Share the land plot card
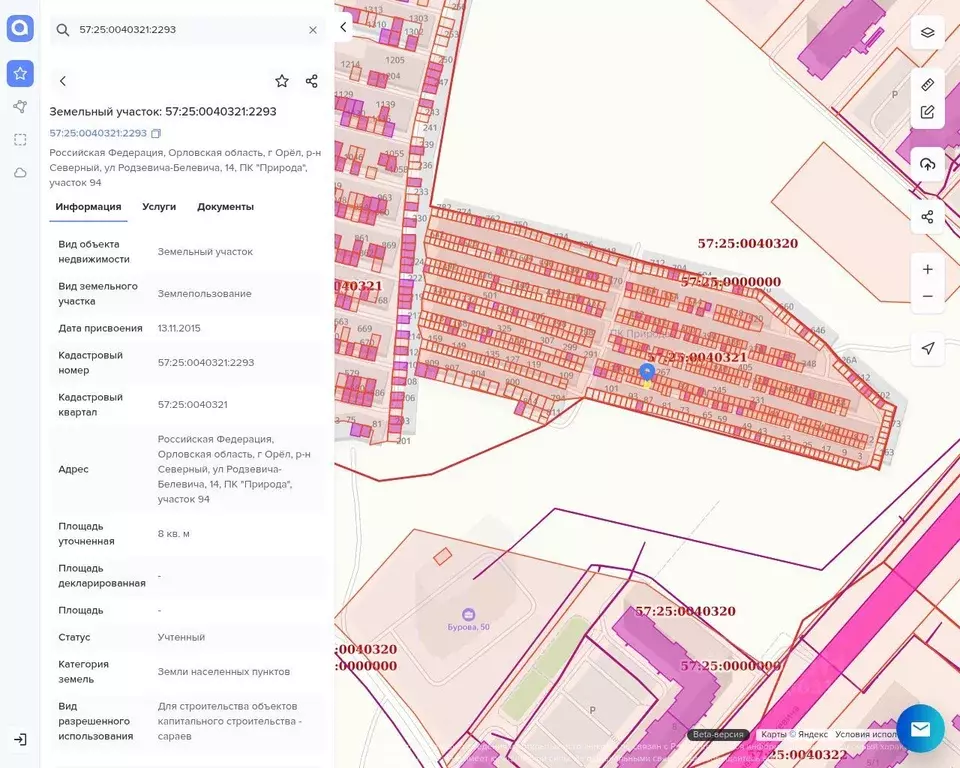Screen dimensions: 960x768 tap(311, 81)
